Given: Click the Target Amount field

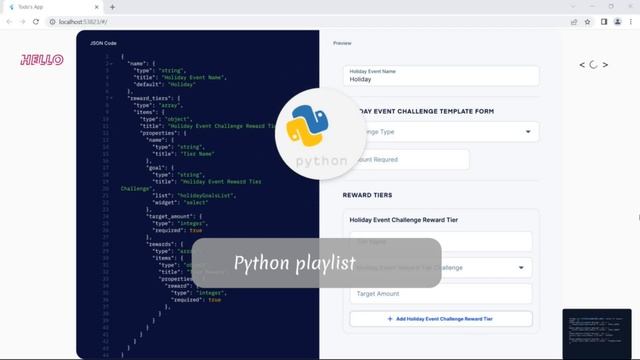Looking at the screenshot, I should click(441, 293).
